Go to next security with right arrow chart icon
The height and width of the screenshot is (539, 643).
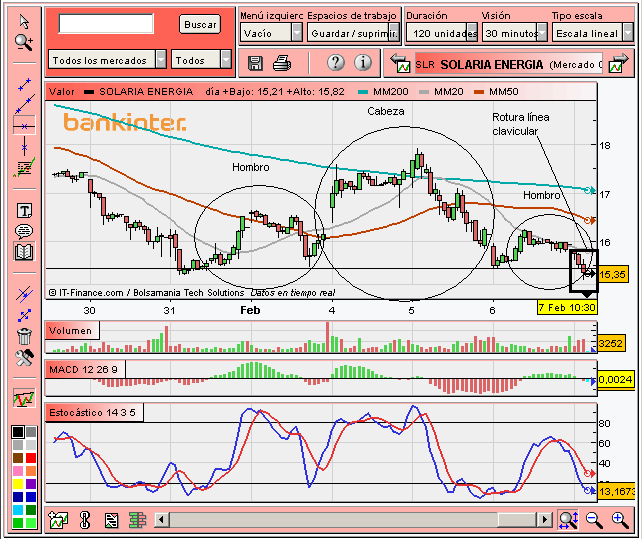(619, 63)
